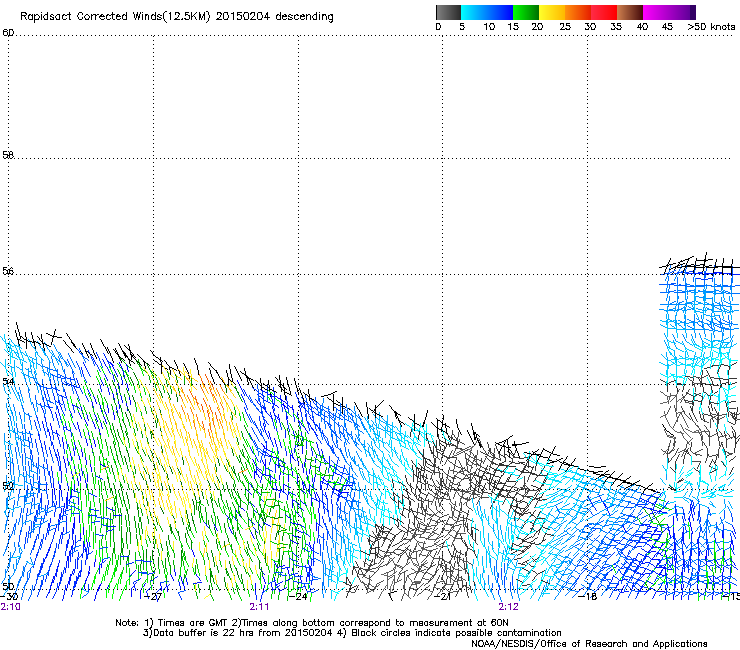The image size is (740, 650).
Task: Click the latitude label '52'
Action: click(x=8, y=485)
